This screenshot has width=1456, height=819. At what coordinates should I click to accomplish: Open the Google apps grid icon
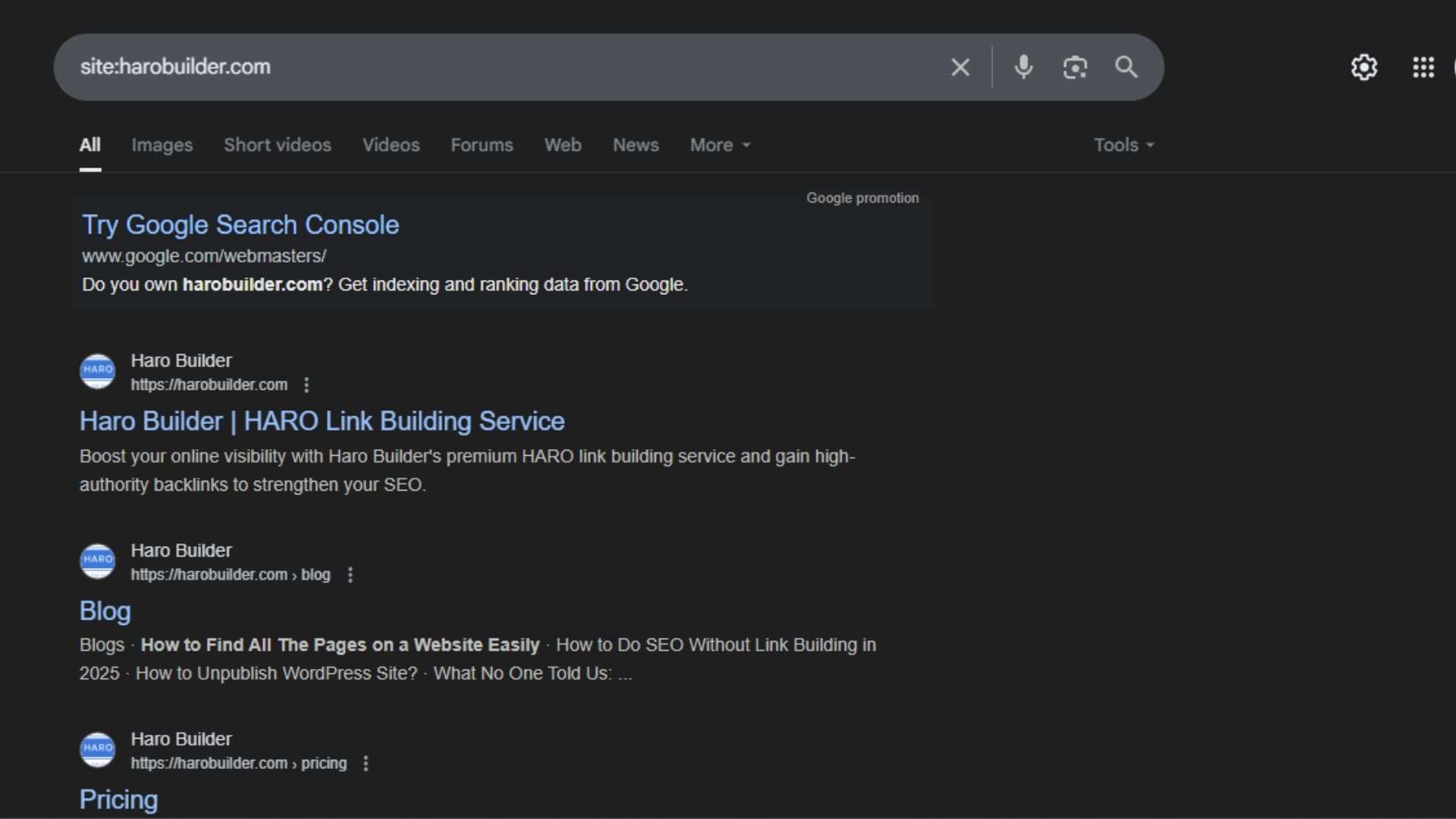pos(1423,67)
